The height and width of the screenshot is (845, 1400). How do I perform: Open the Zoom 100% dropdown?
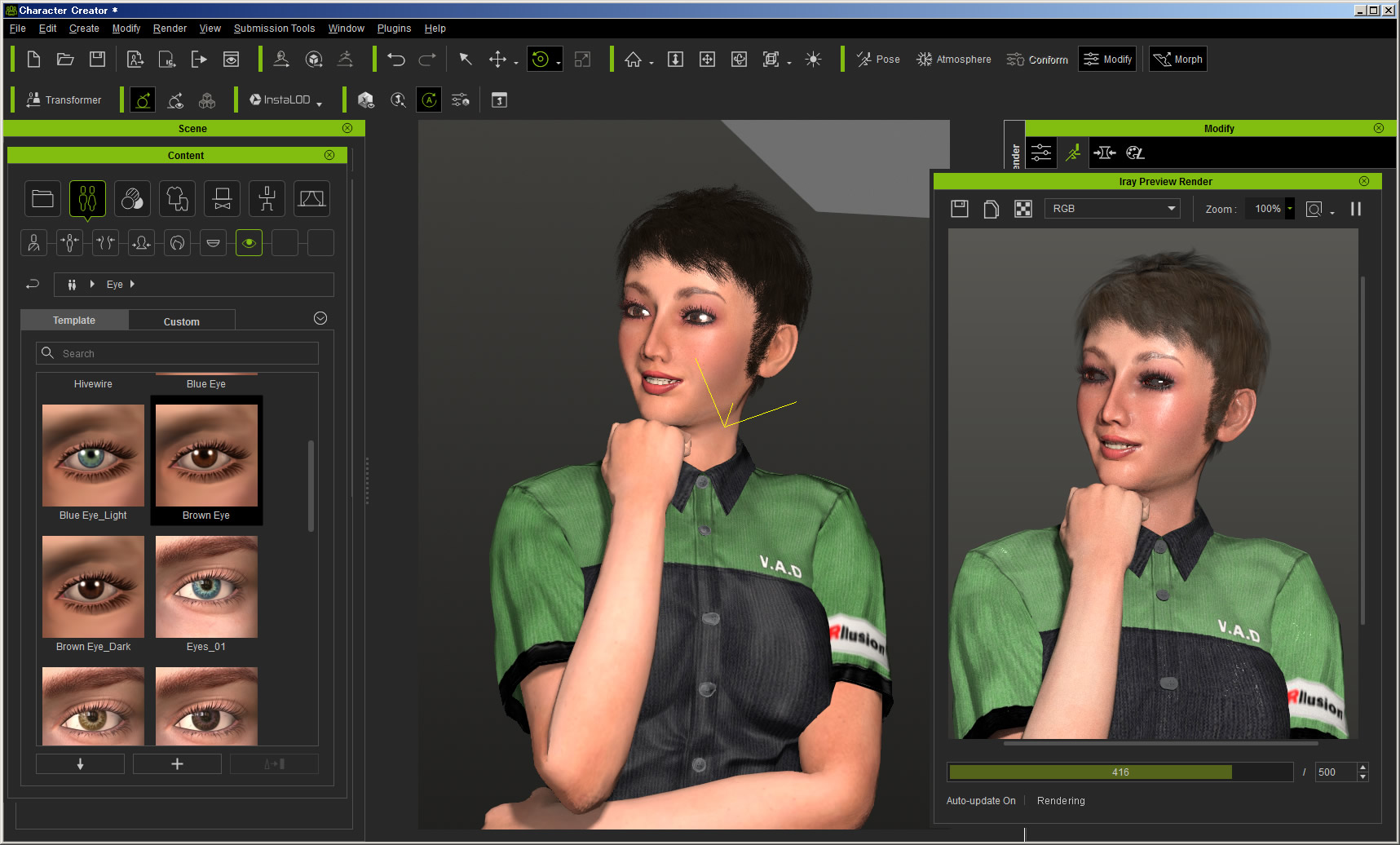1289,209
